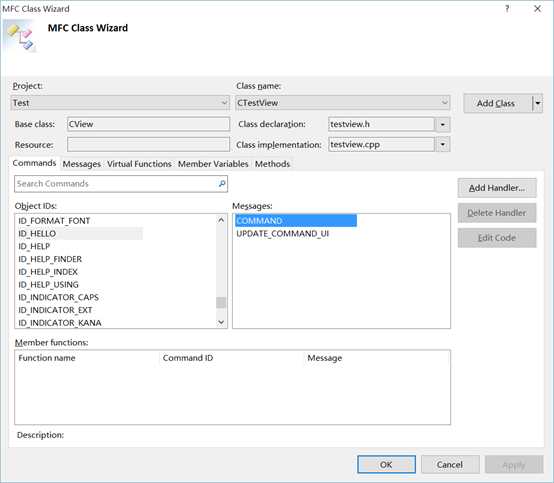The image size is (554, 483).
Task: Open the Member Variables tab
Action: [x=213, y=164]
